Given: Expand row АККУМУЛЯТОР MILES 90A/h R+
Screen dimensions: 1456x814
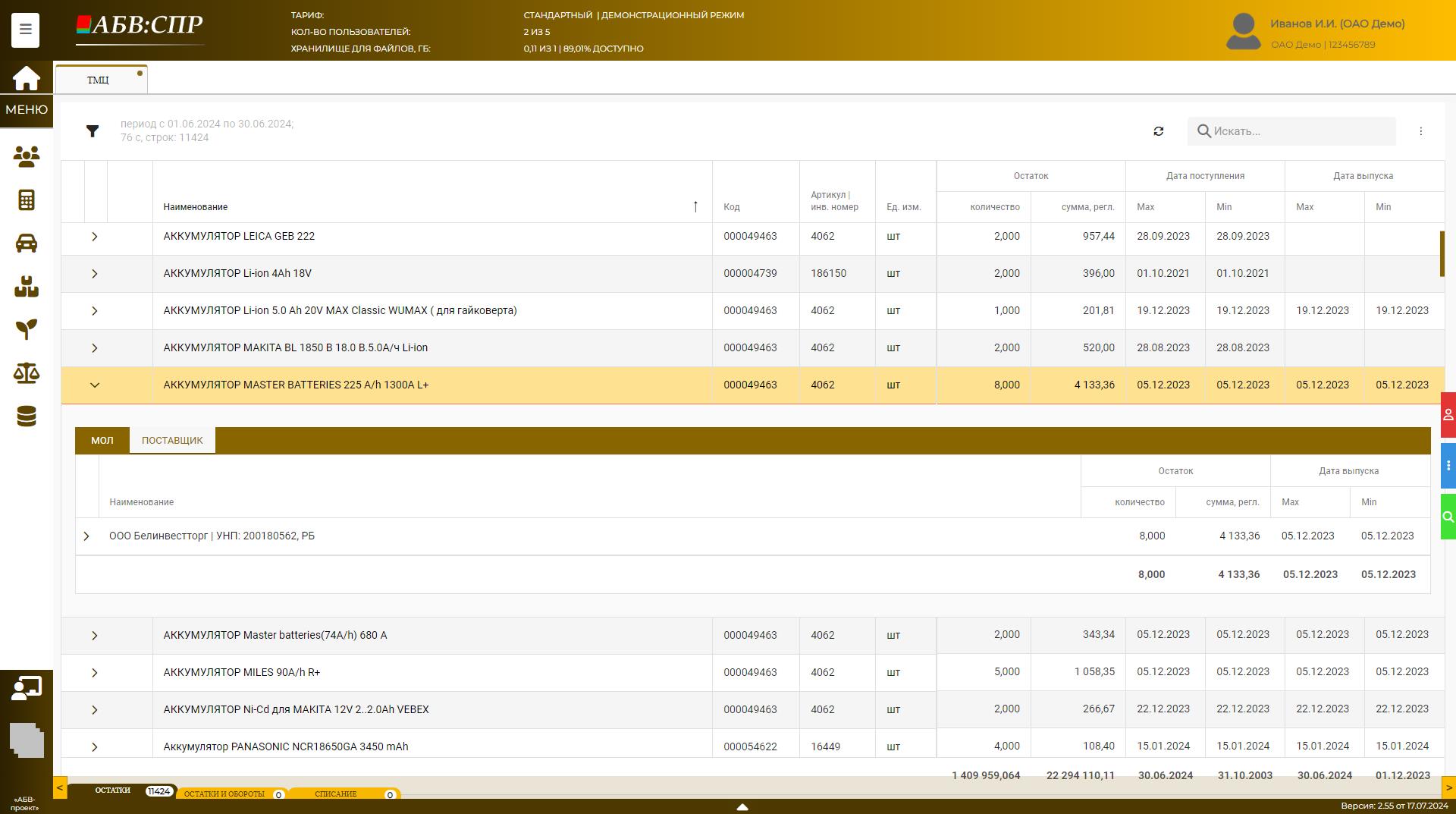Looking at the screenshot, I should coord(95,673).
